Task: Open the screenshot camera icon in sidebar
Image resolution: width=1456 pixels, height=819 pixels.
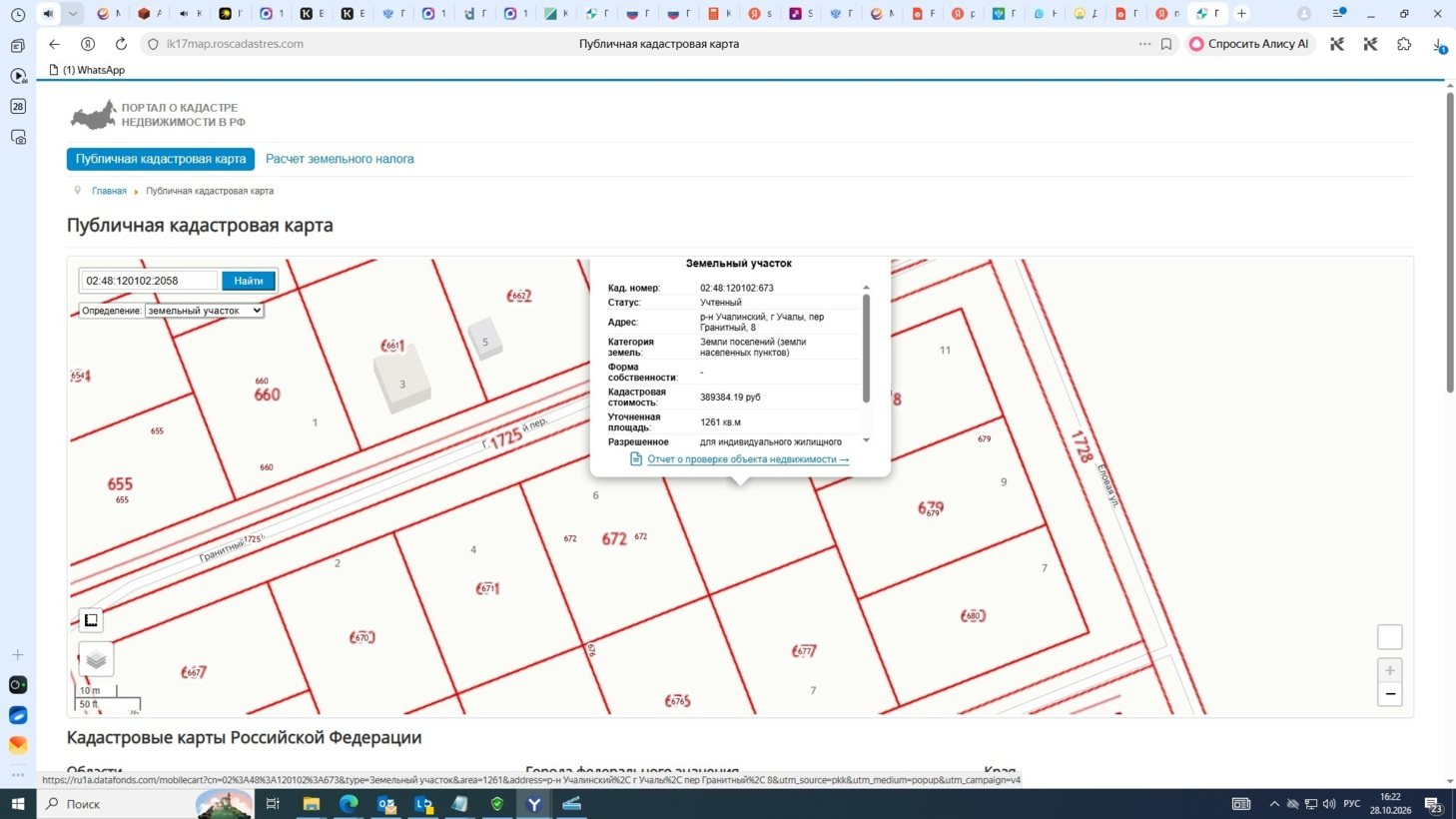Action: pyautogui.click(x=18, y=137)
